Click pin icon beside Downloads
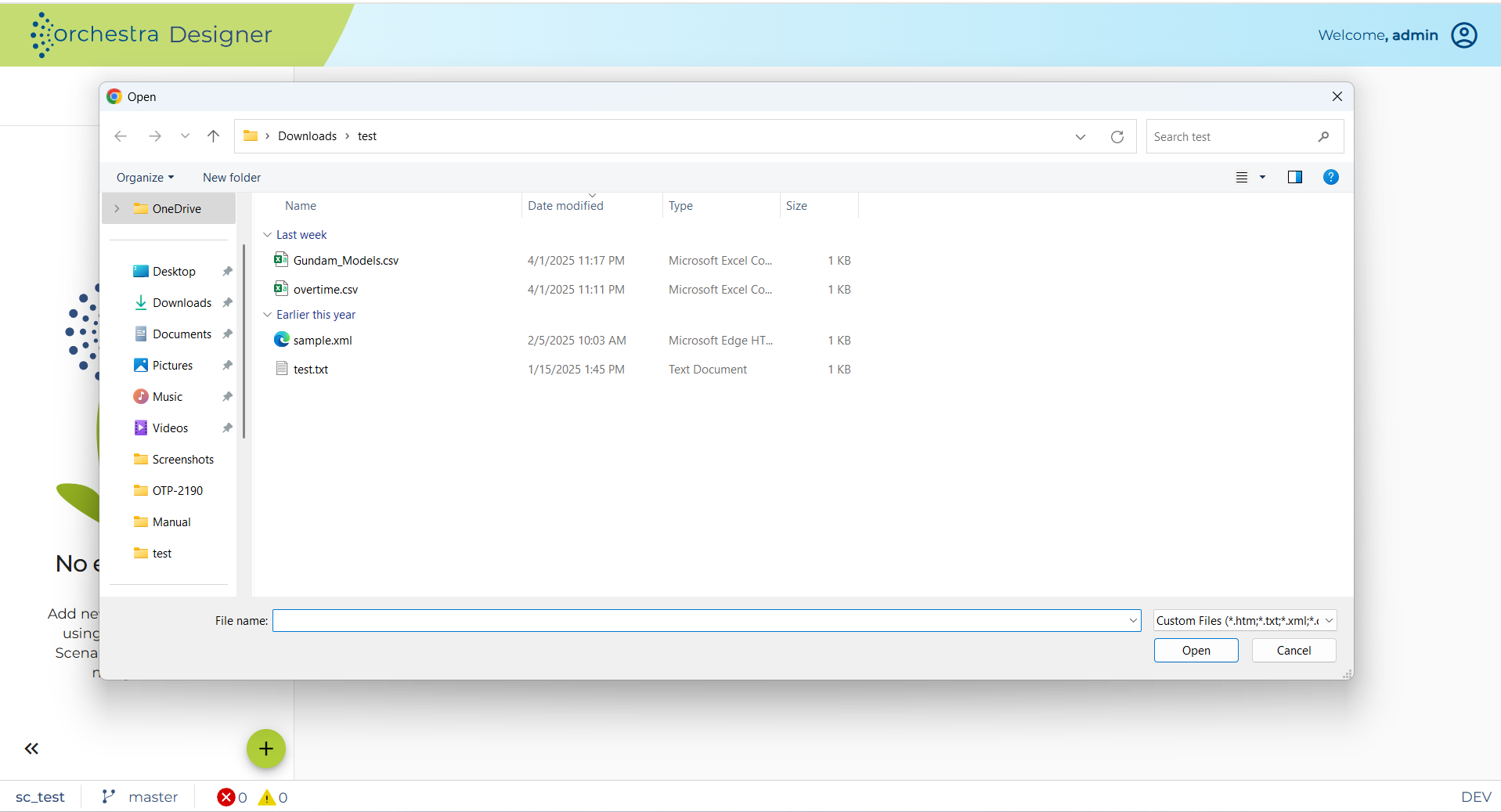 coord(227,303)
